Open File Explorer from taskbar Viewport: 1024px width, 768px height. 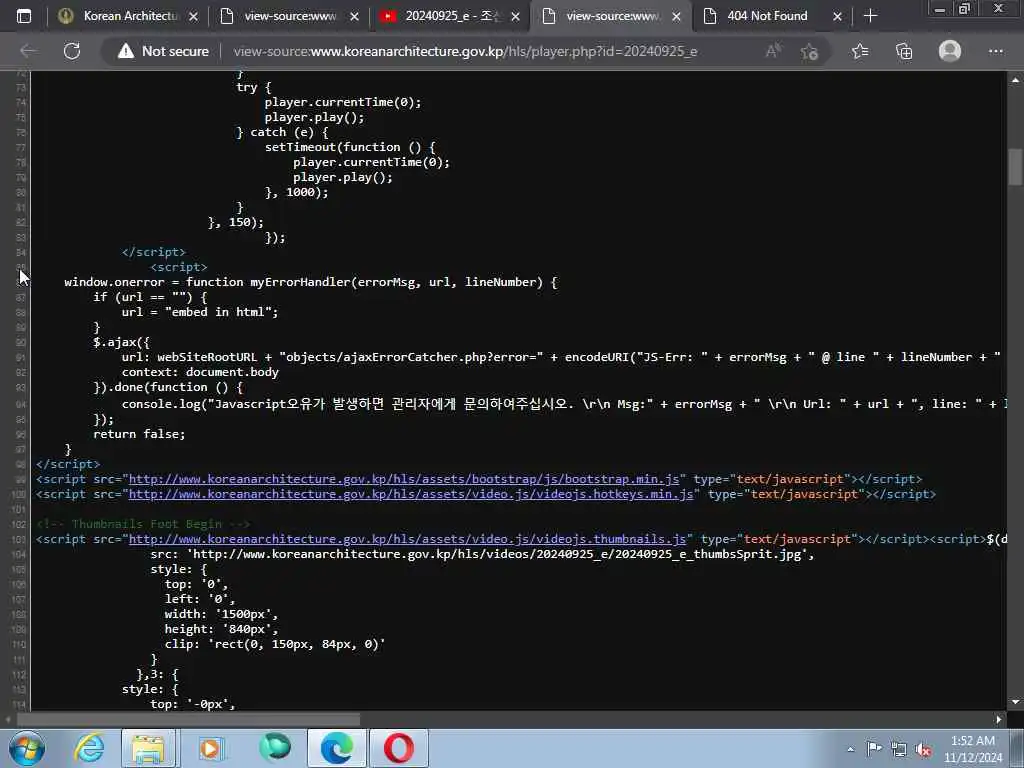148,748
